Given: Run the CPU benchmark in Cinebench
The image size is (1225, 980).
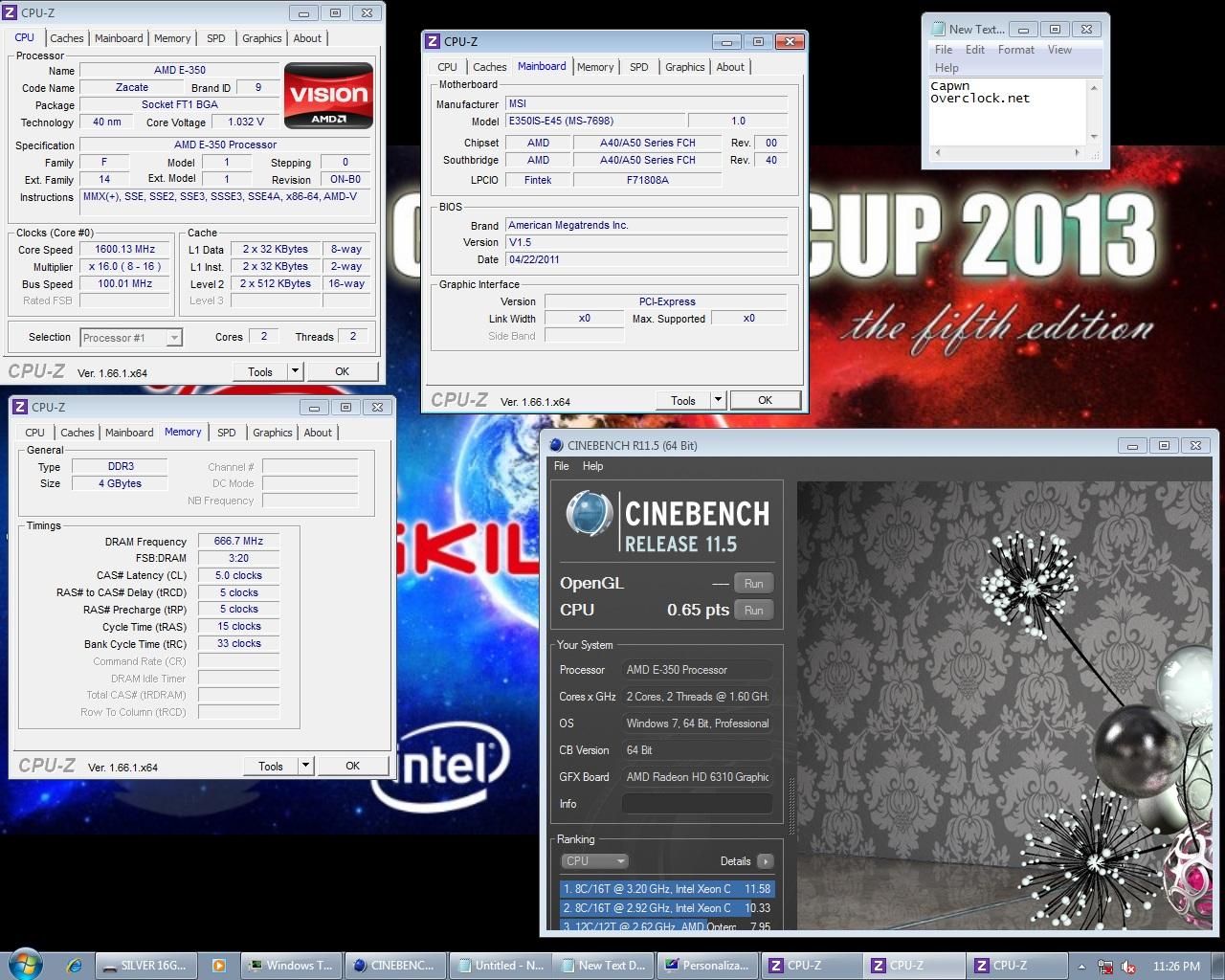Looking at the screenshot, I should (754, 611).
